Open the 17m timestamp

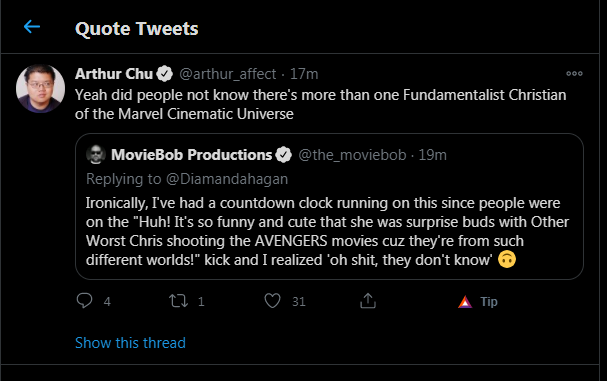click(304, 74)
